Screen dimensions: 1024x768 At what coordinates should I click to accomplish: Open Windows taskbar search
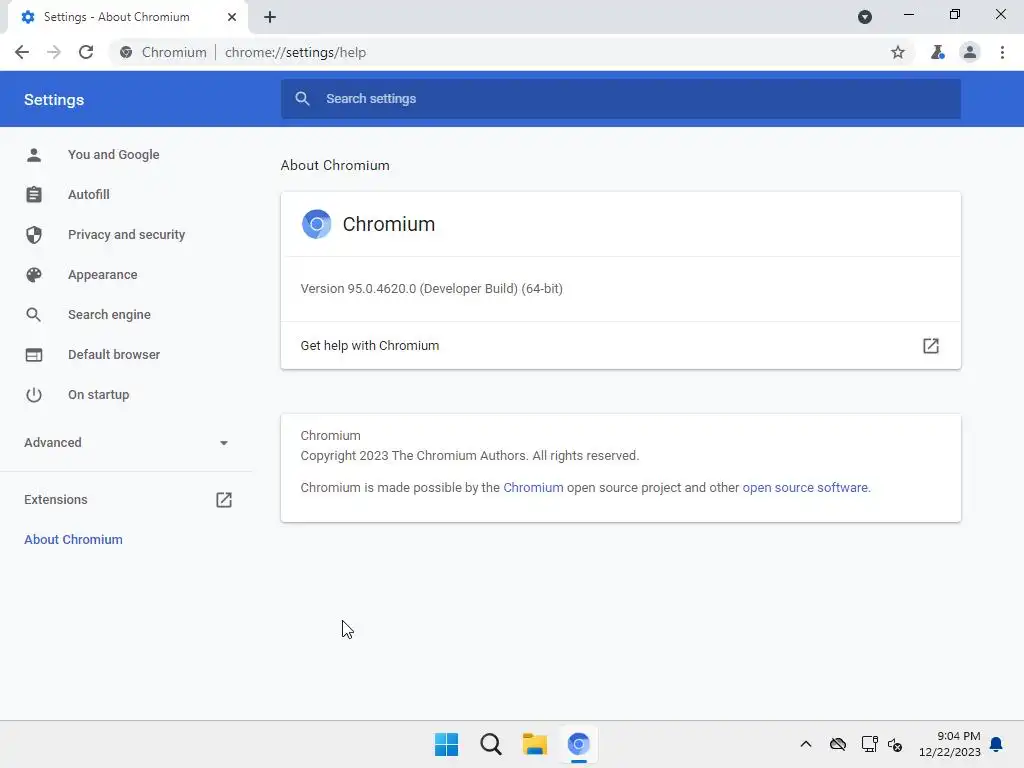pyautogui.click(x=490, y=744)
